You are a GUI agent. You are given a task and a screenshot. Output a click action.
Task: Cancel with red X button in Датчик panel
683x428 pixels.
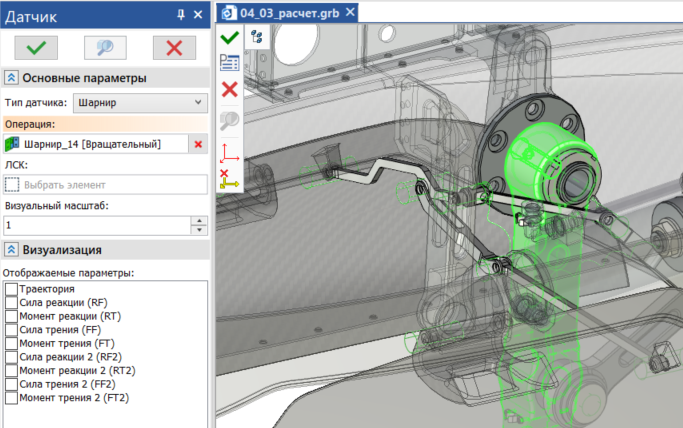(x=174, y=47)
